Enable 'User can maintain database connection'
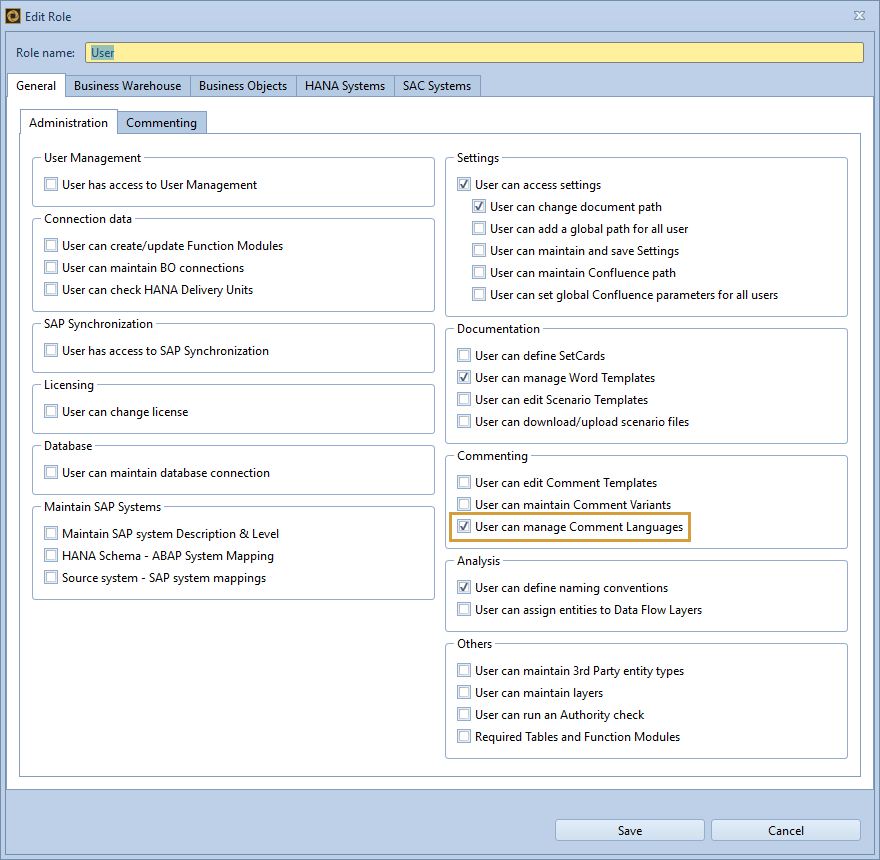The height and width of the screenshot is (860, 880). (x=51, y=472)
